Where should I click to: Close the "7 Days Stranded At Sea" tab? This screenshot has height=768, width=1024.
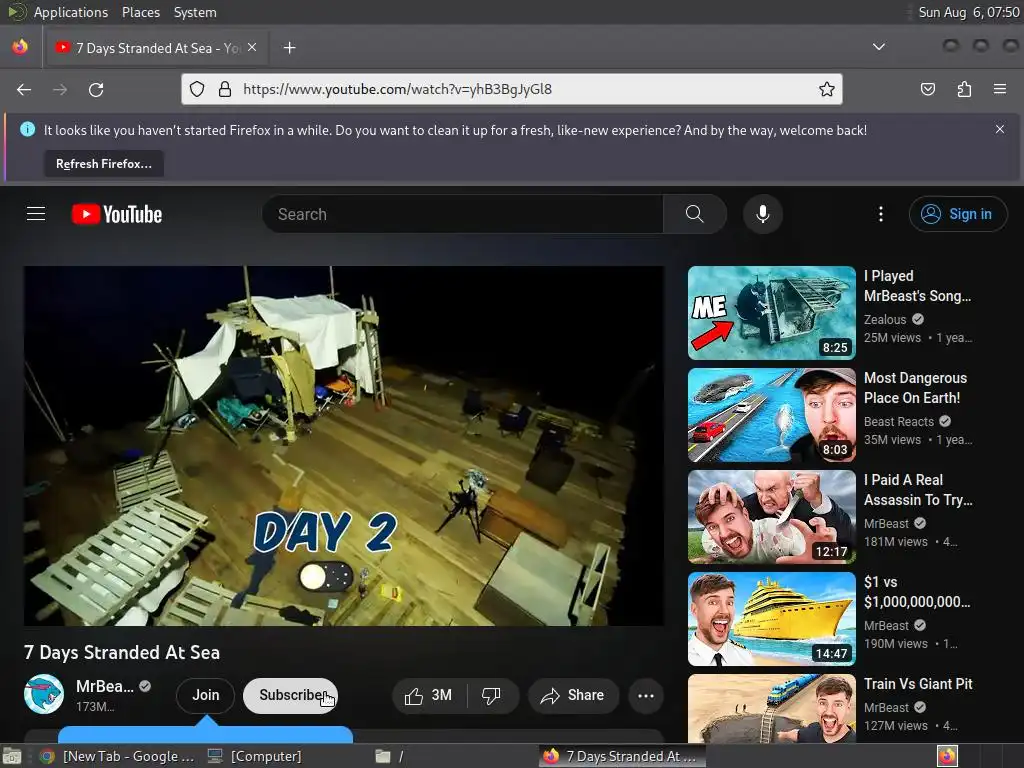tap(252, 48)
